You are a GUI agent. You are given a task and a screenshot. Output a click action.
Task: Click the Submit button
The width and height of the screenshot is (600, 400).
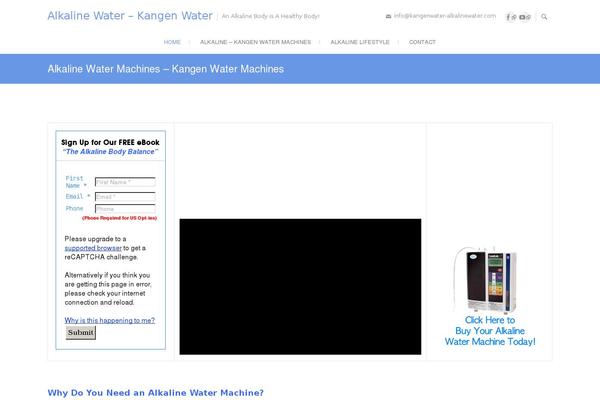point(80,333)
